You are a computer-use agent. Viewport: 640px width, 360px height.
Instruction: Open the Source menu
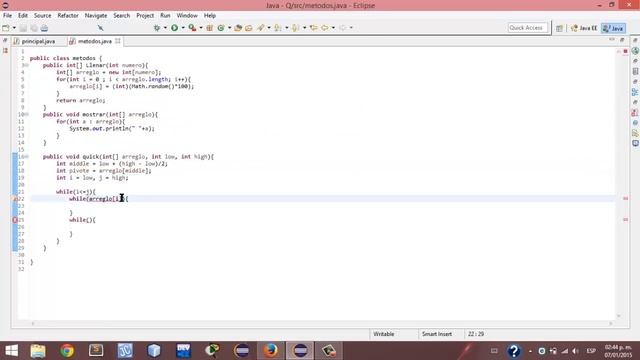pos(42,16)
